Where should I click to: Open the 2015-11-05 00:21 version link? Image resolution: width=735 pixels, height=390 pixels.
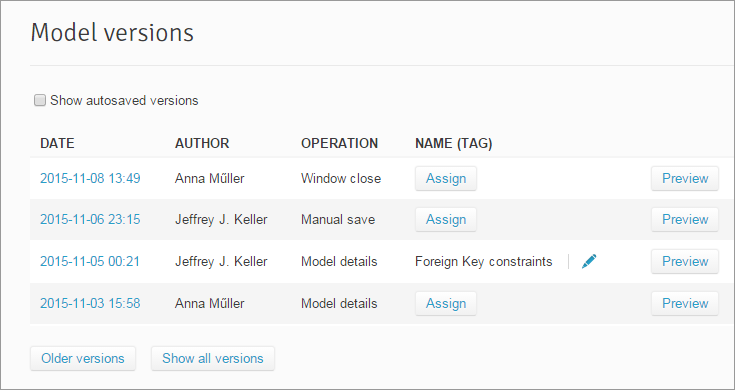[90, 261]
